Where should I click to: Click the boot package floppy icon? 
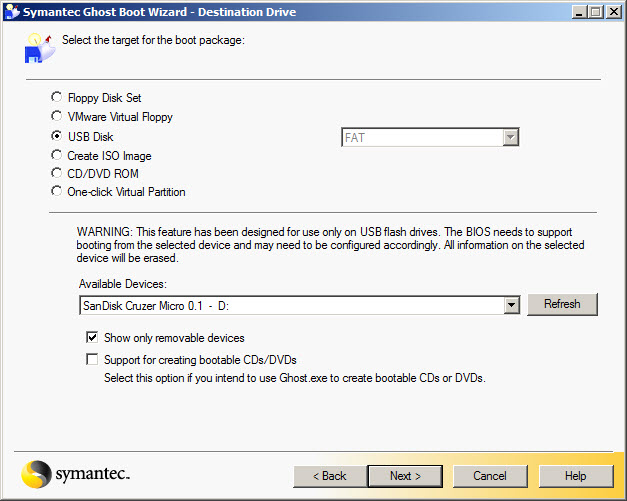(40, 48)
